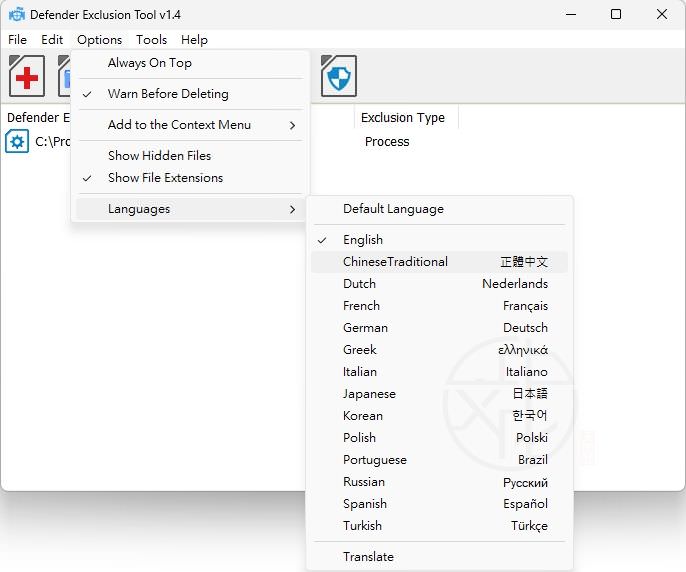Uncheck Show File Extensions

pos(190,178)
